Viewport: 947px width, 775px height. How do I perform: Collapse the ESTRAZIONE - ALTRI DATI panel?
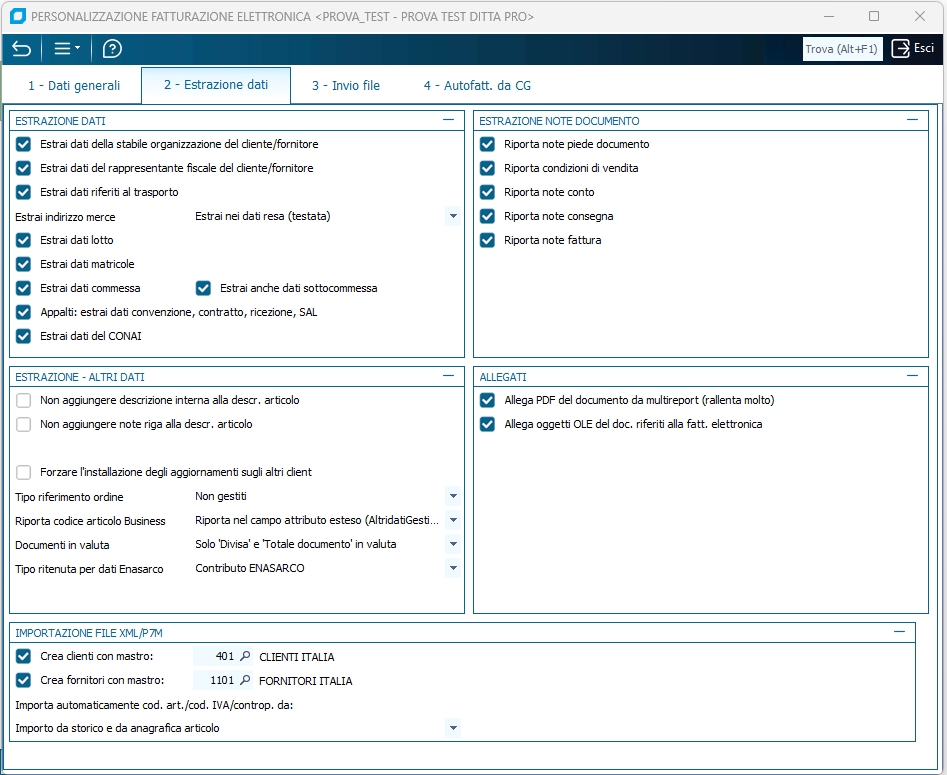(x=448, y=376)
